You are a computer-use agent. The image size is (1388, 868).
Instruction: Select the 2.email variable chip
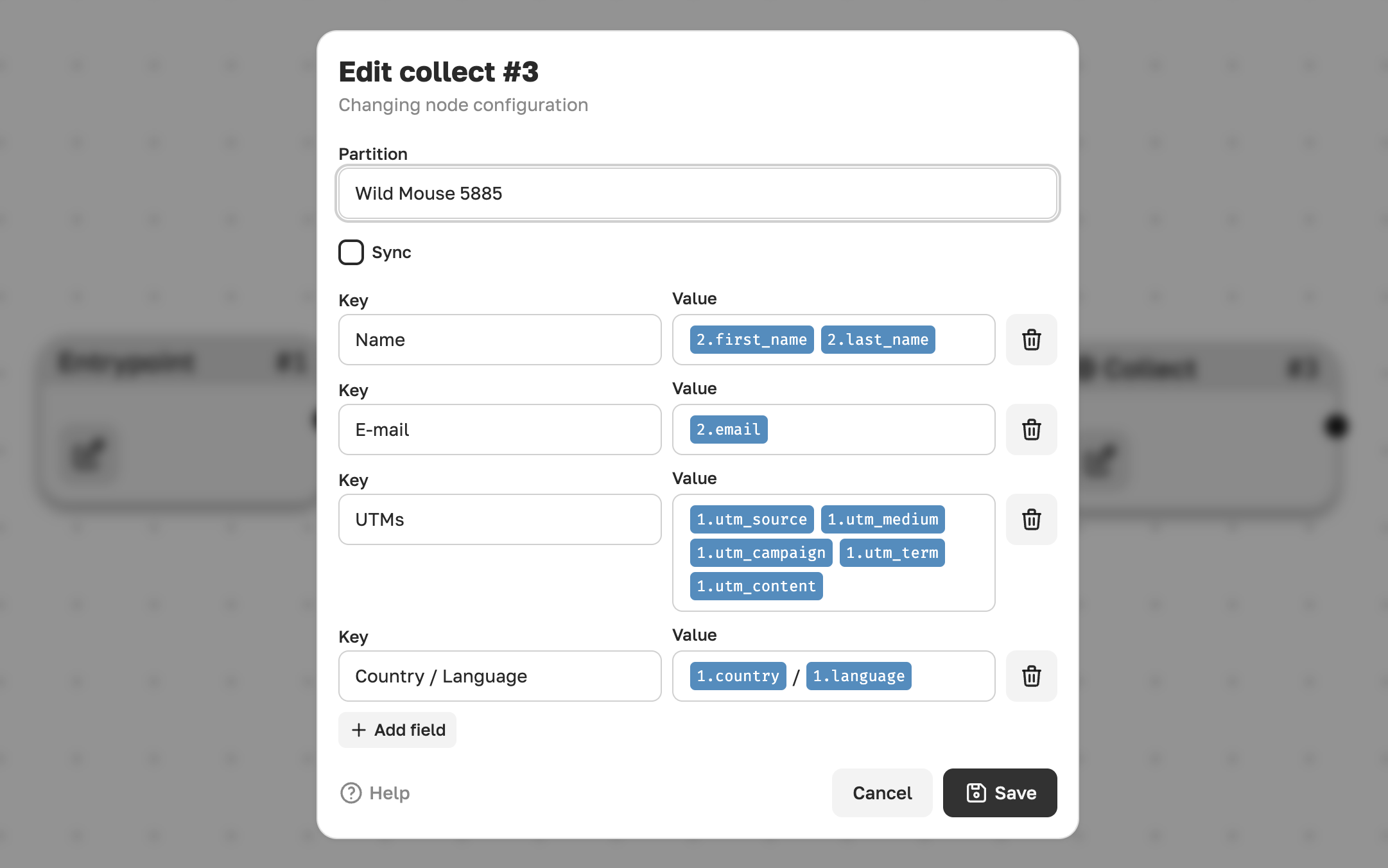729,430
